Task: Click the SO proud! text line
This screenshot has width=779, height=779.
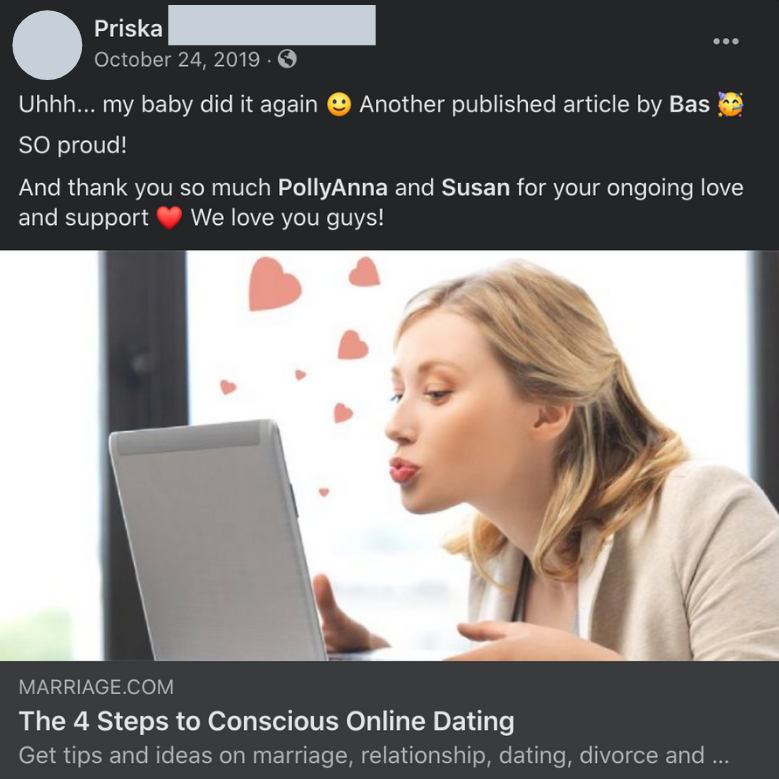Action: tap(73, 145)
